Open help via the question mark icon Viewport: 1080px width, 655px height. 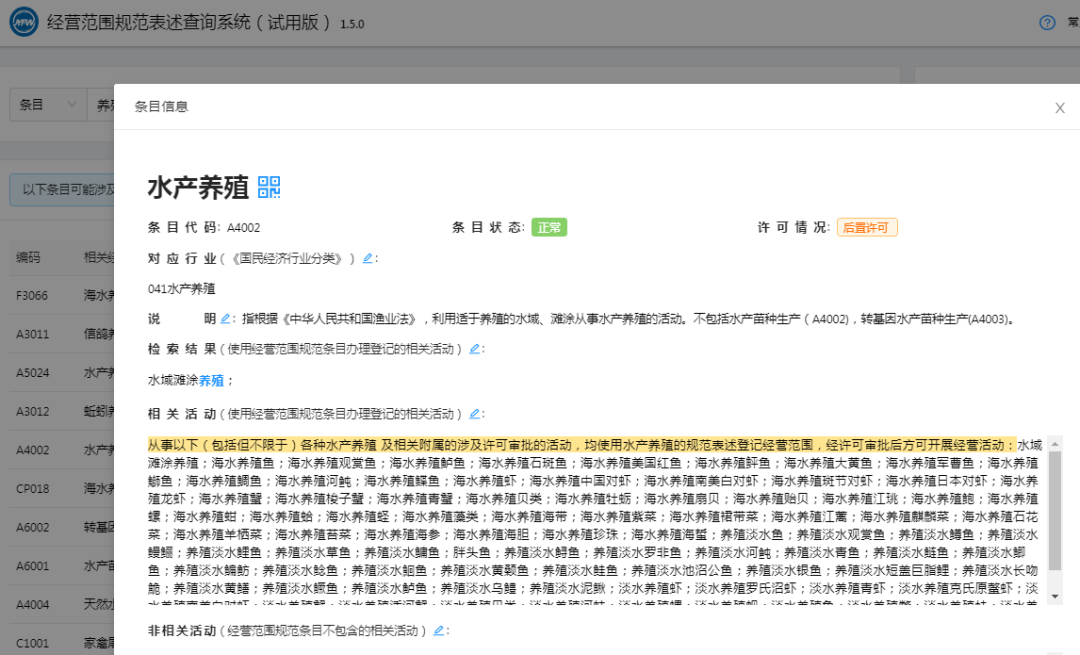coord(1047,23)
